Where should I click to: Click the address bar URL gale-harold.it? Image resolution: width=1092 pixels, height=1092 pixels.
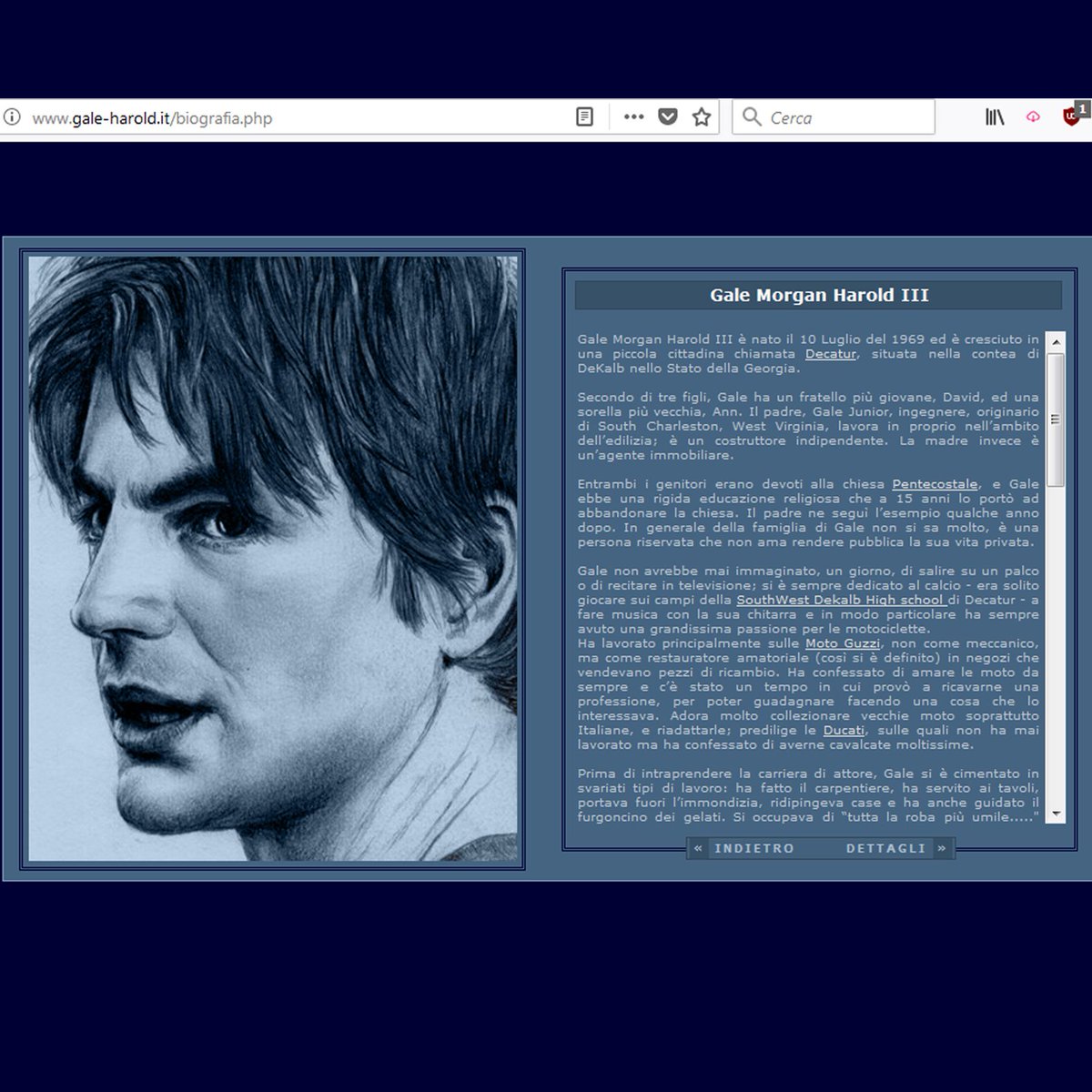tap(152, 118)
